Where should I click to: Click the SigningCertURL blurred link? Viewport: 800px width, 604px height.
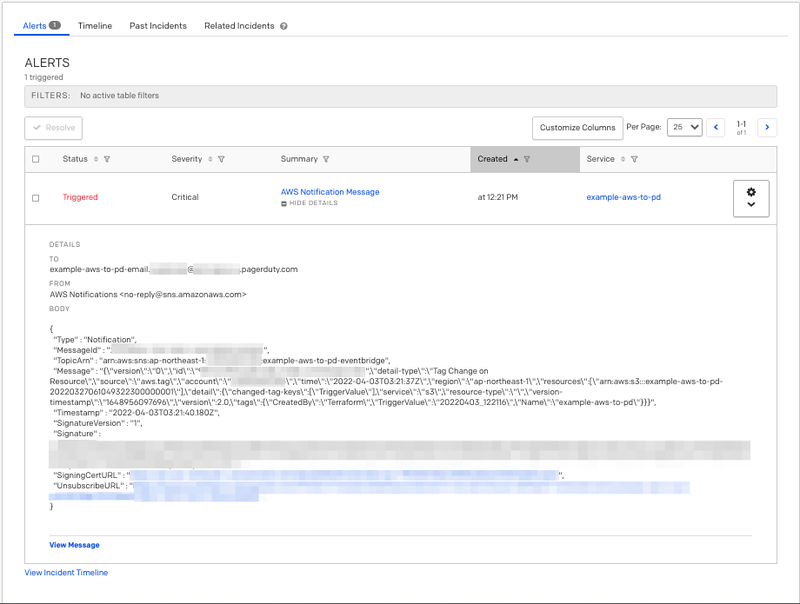click(x=344, y=475)
